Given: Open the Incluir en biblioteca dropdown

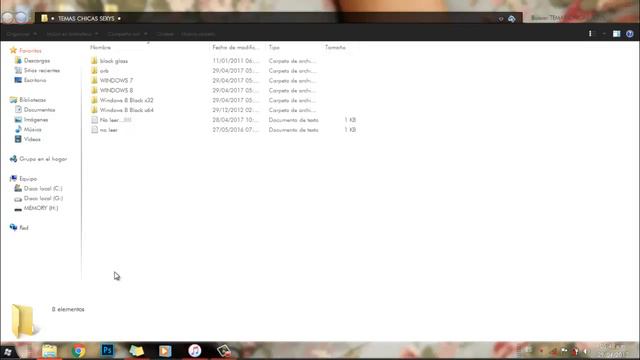Looking at the screenshot, I should [x=72, y=34].
